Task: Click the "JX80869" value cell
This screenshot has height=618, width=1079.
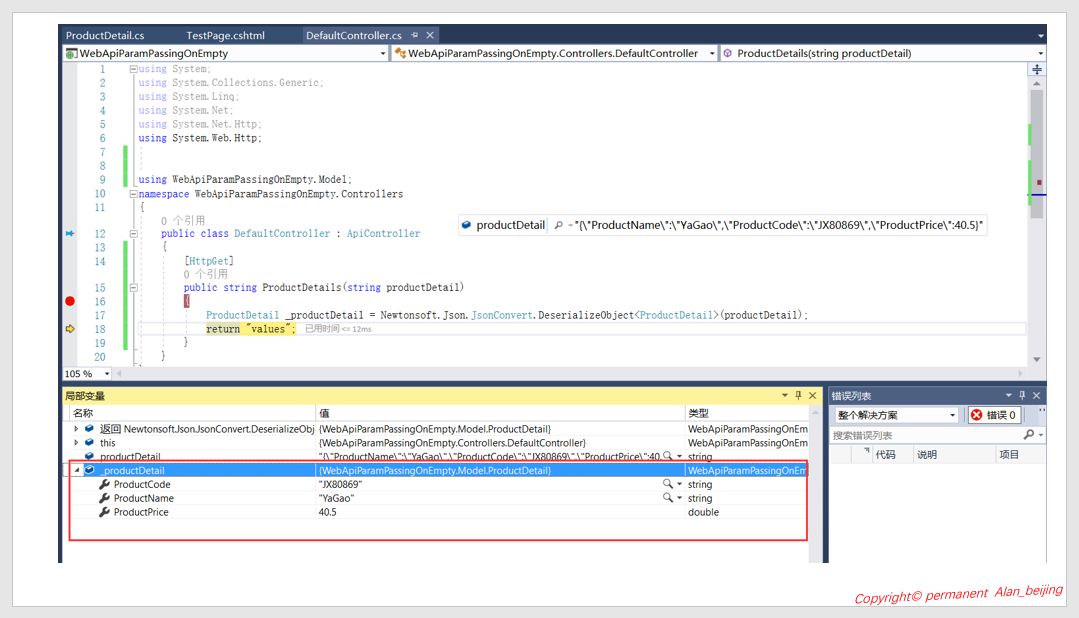Action: [x=340, y=484]
